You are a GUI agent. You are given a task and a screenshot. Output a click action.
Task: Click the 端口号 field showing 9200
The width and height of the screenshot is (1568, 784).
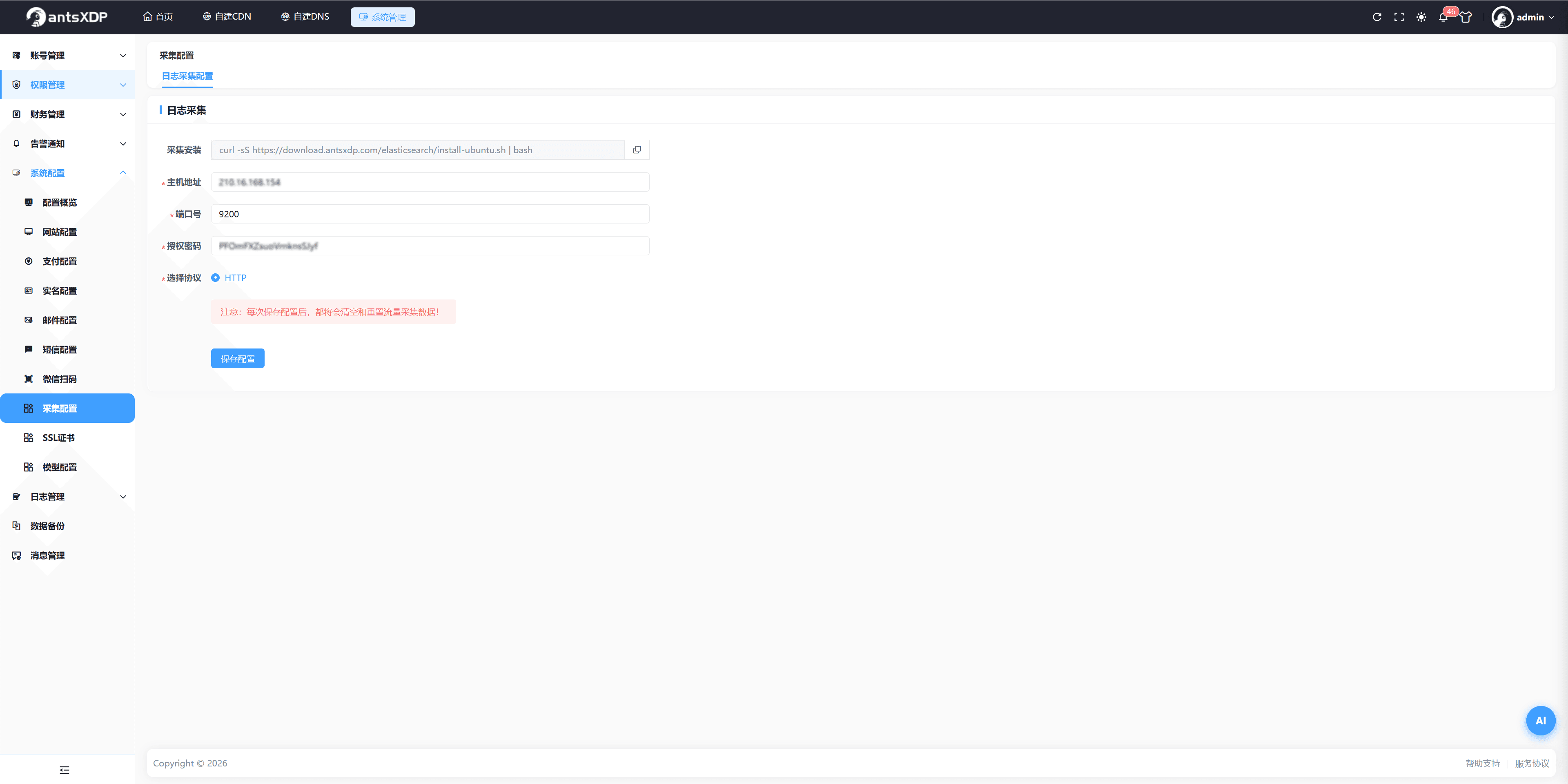pos(430,214)
